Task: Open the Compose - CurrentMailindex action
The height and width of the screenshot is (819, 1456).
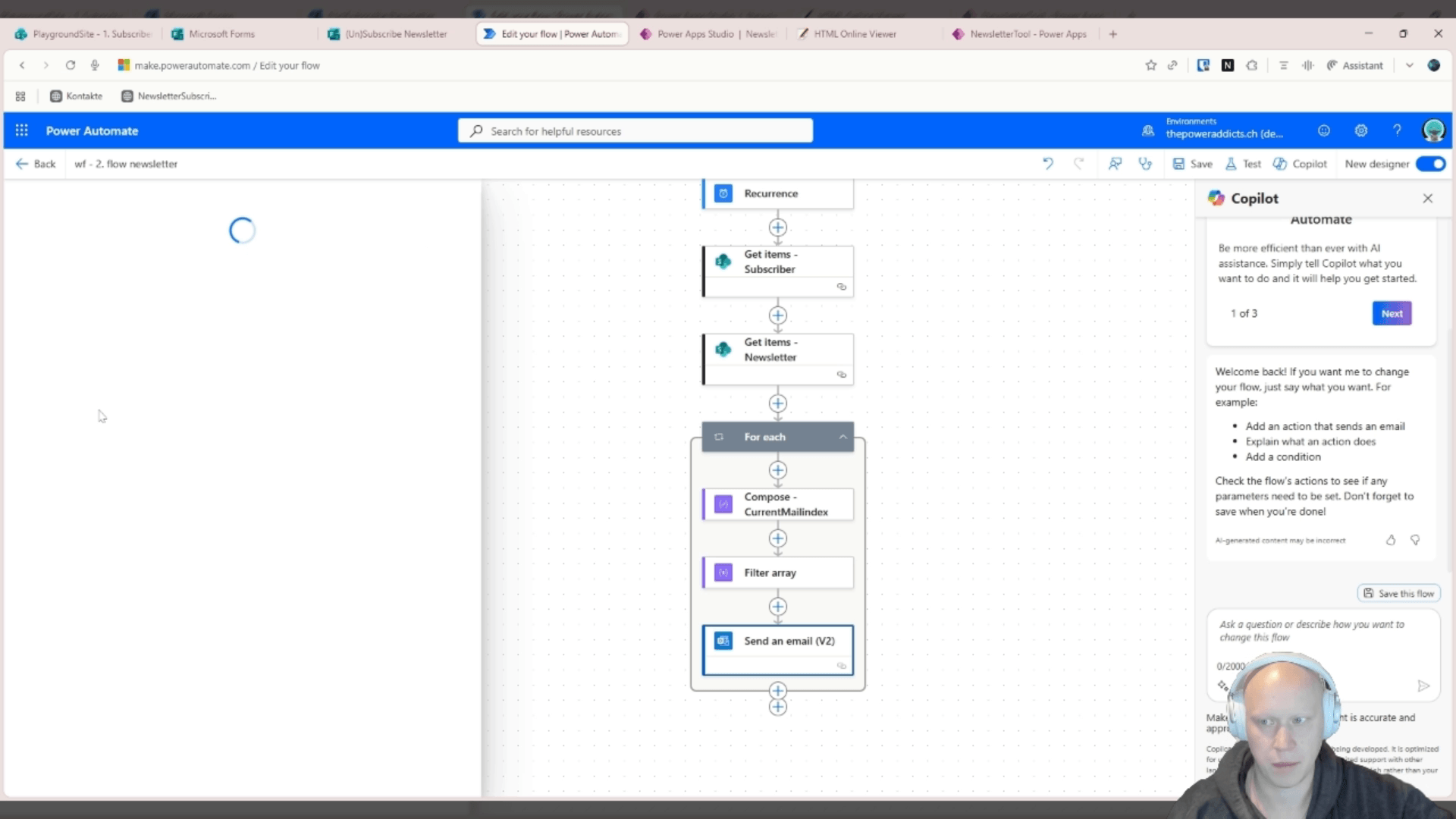Action: [x=778, y=504]
